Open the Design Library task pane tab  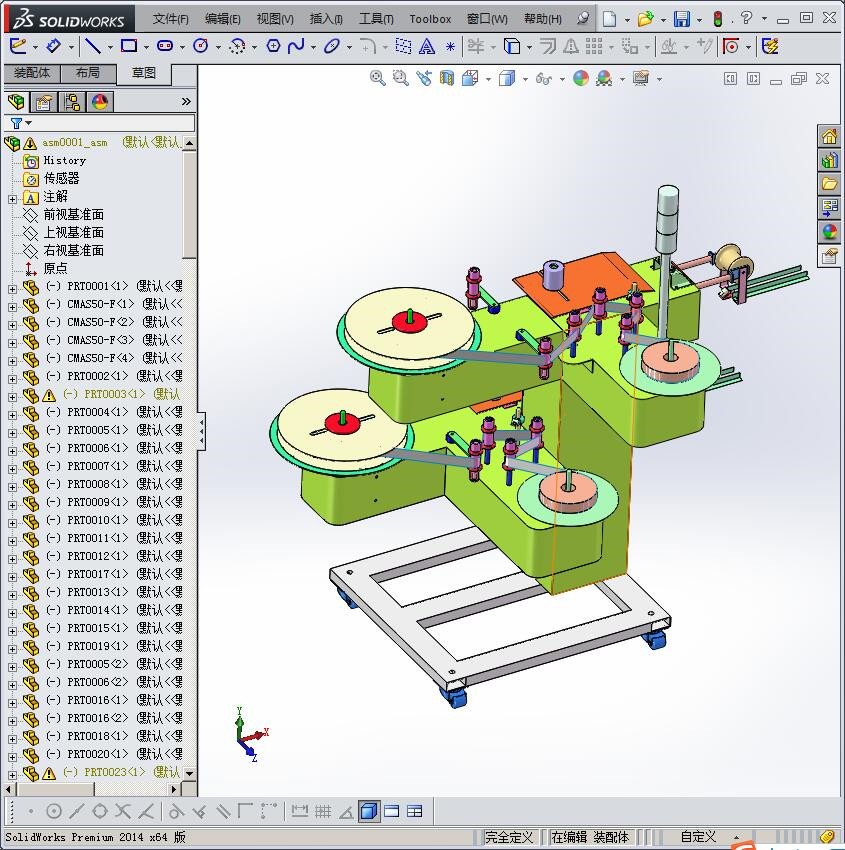coord(829,160)
